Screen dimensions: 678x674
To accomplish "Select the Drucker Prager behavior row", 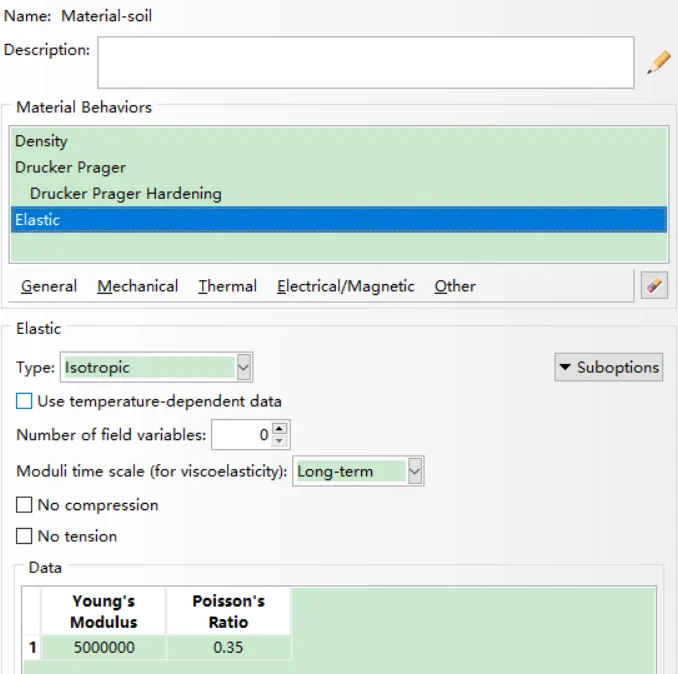I will click(x=339, y=167).
